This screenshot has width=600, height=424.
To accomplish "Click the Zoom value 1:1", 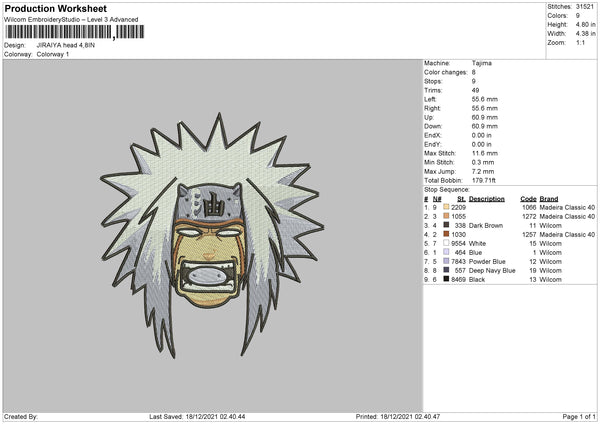I will 580,43.
